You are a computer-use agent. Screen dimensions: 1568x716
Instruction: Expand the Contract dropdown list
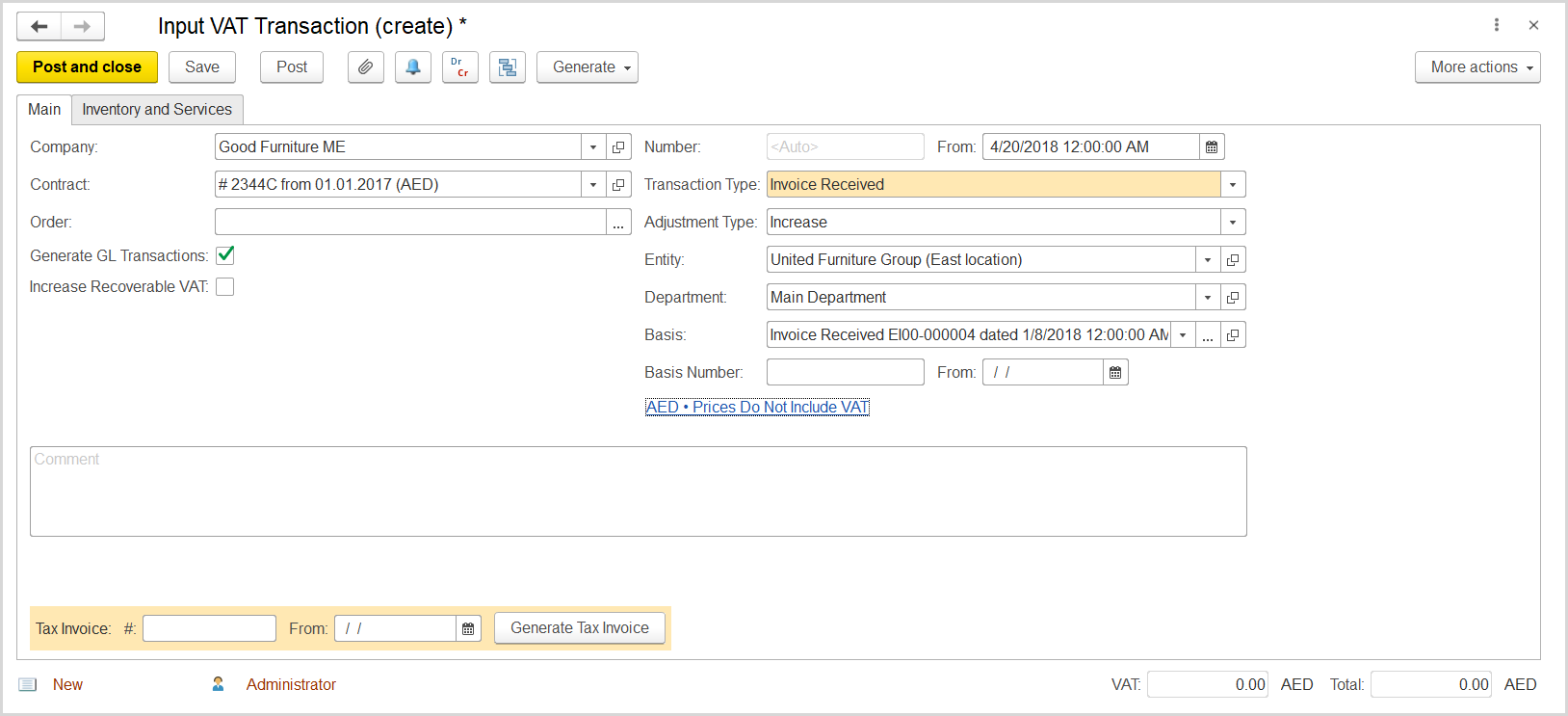click(593, 185)
